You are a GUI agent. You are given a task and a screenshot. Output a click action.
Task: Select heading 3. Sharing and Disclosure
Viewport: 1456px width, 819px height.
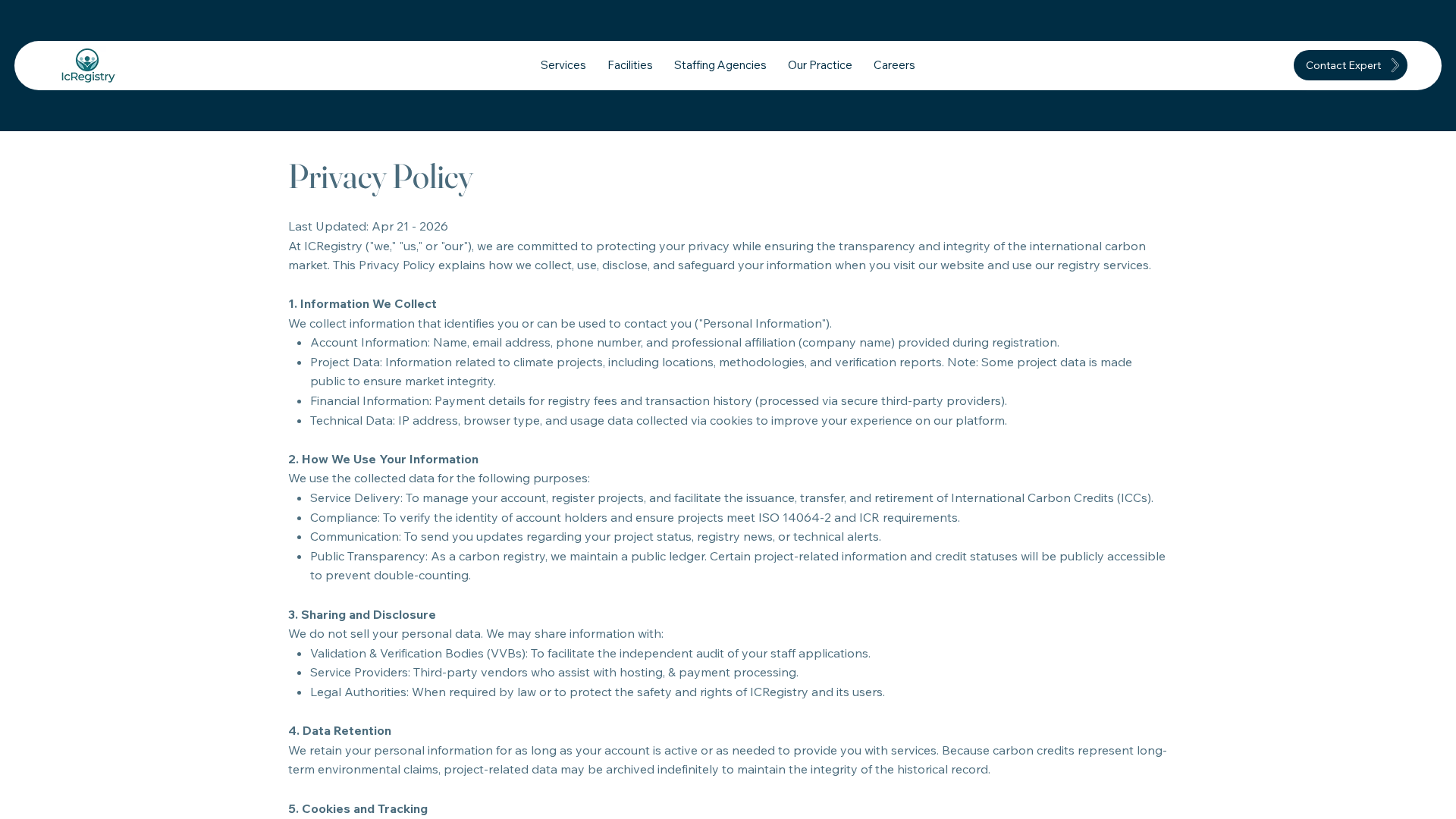(362, 615)
